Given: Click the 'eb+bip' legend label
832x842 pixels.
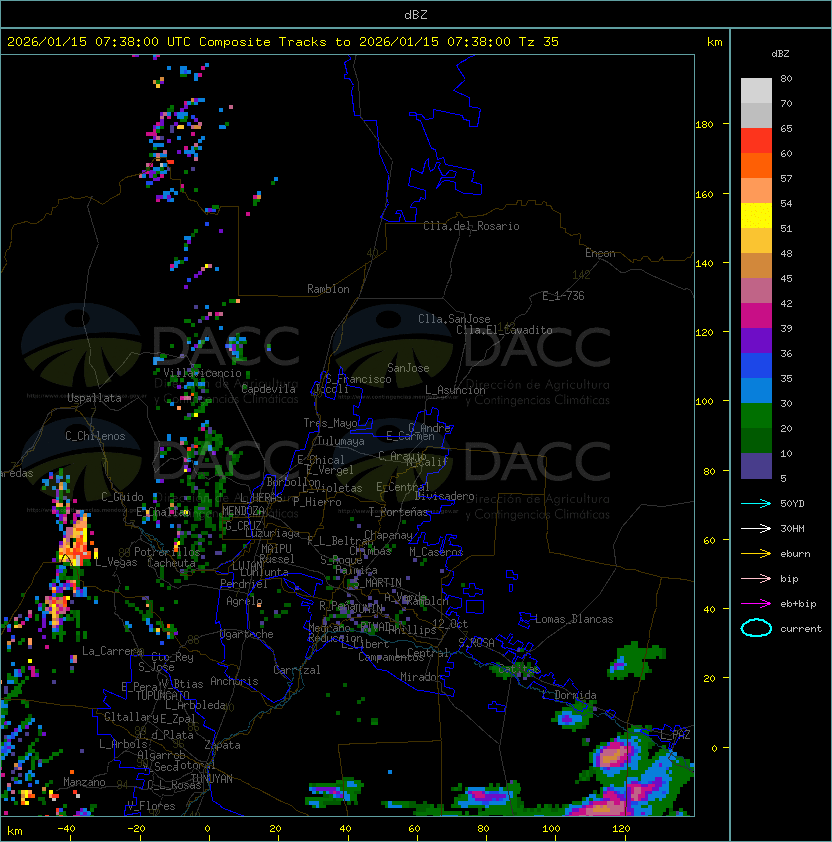Looking at the screenshot, I should (798, 604).
